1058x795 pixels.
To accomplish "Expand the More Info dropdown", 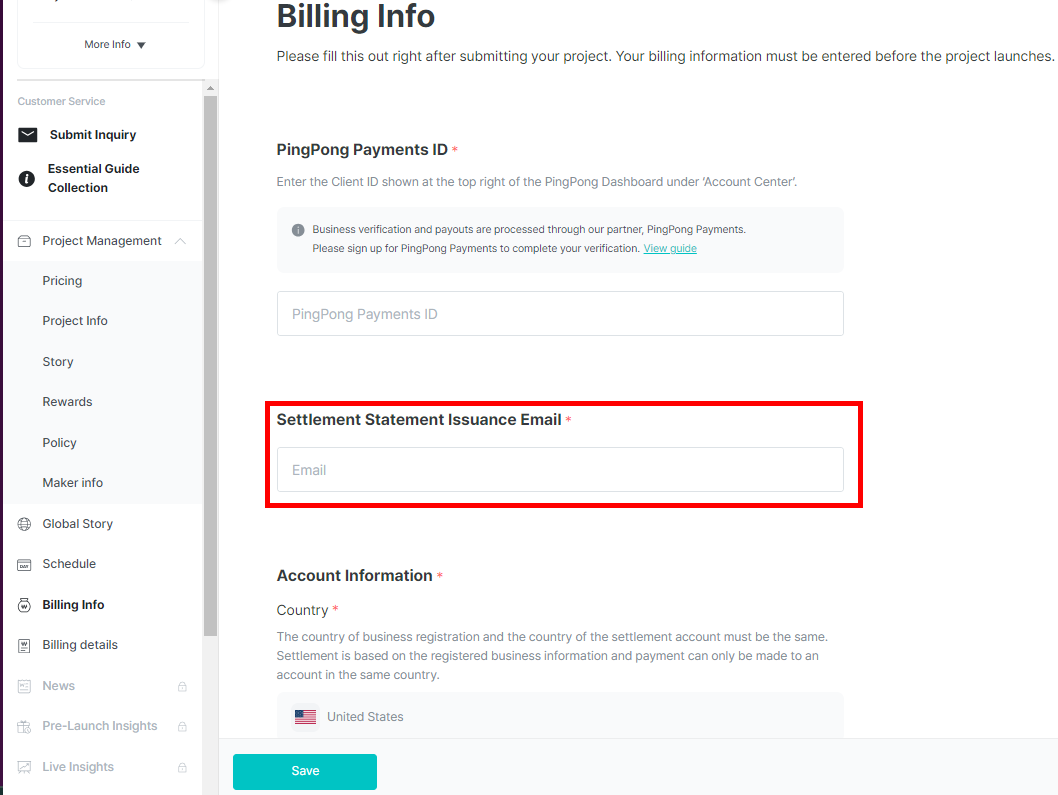I will (115, 45).
